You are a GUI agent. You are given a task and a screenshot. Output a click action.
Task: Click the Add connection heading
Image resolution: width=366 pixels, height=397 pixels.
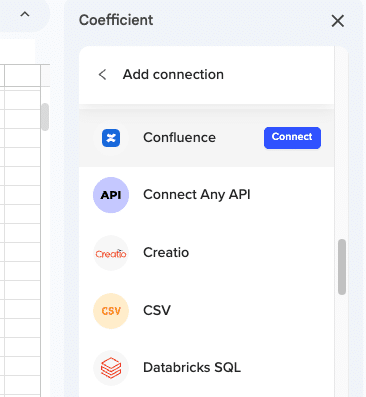click(x=173, y=74)
